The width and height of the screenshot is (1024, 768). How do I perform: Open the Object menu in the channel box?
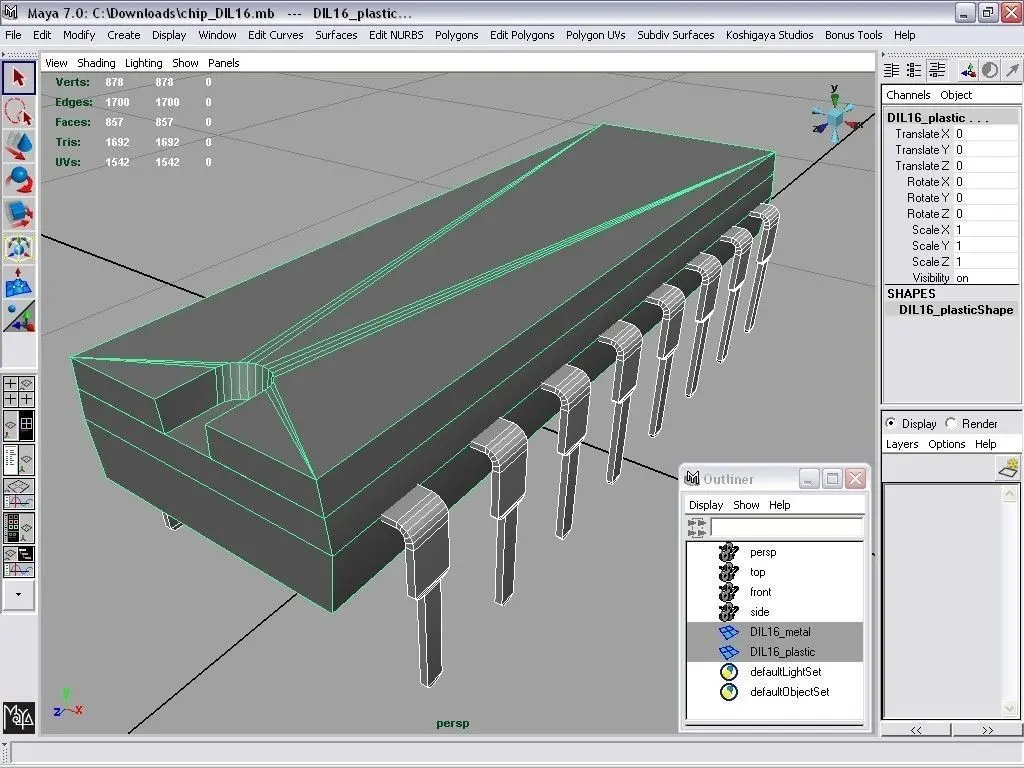point(956,95)
